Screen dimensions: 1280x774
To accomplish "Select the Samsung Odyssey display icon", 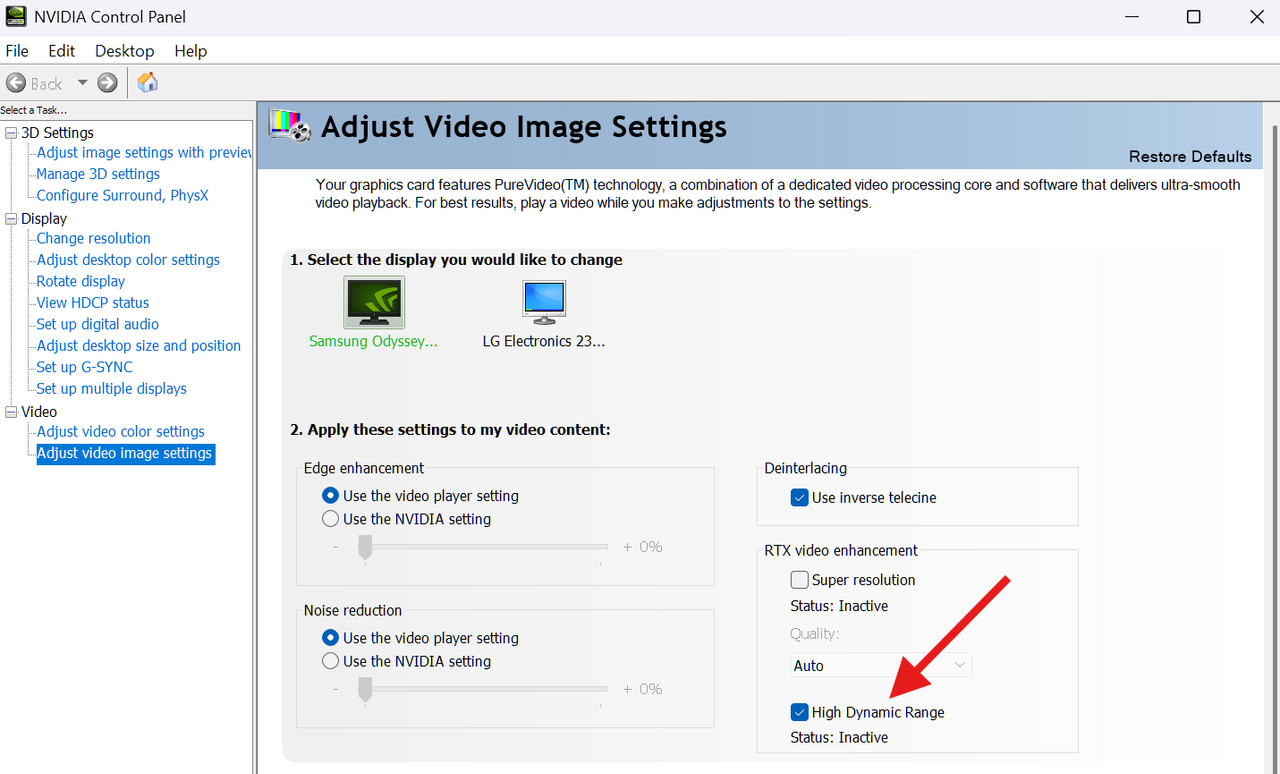I will [x=374, y=303].
